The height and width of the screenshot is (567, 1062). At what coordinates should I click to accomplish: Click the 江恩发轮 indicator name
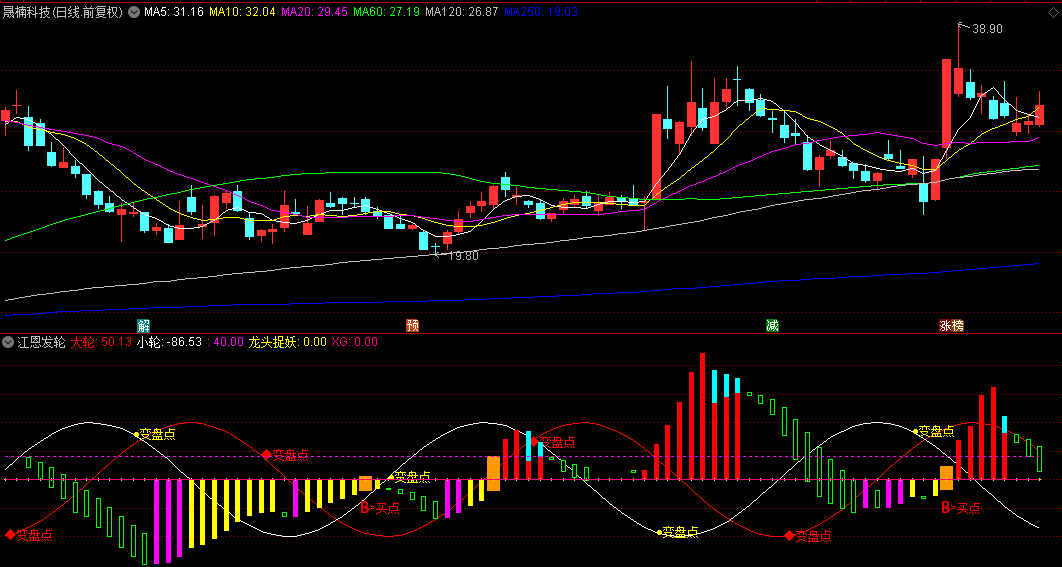(41, 342)
